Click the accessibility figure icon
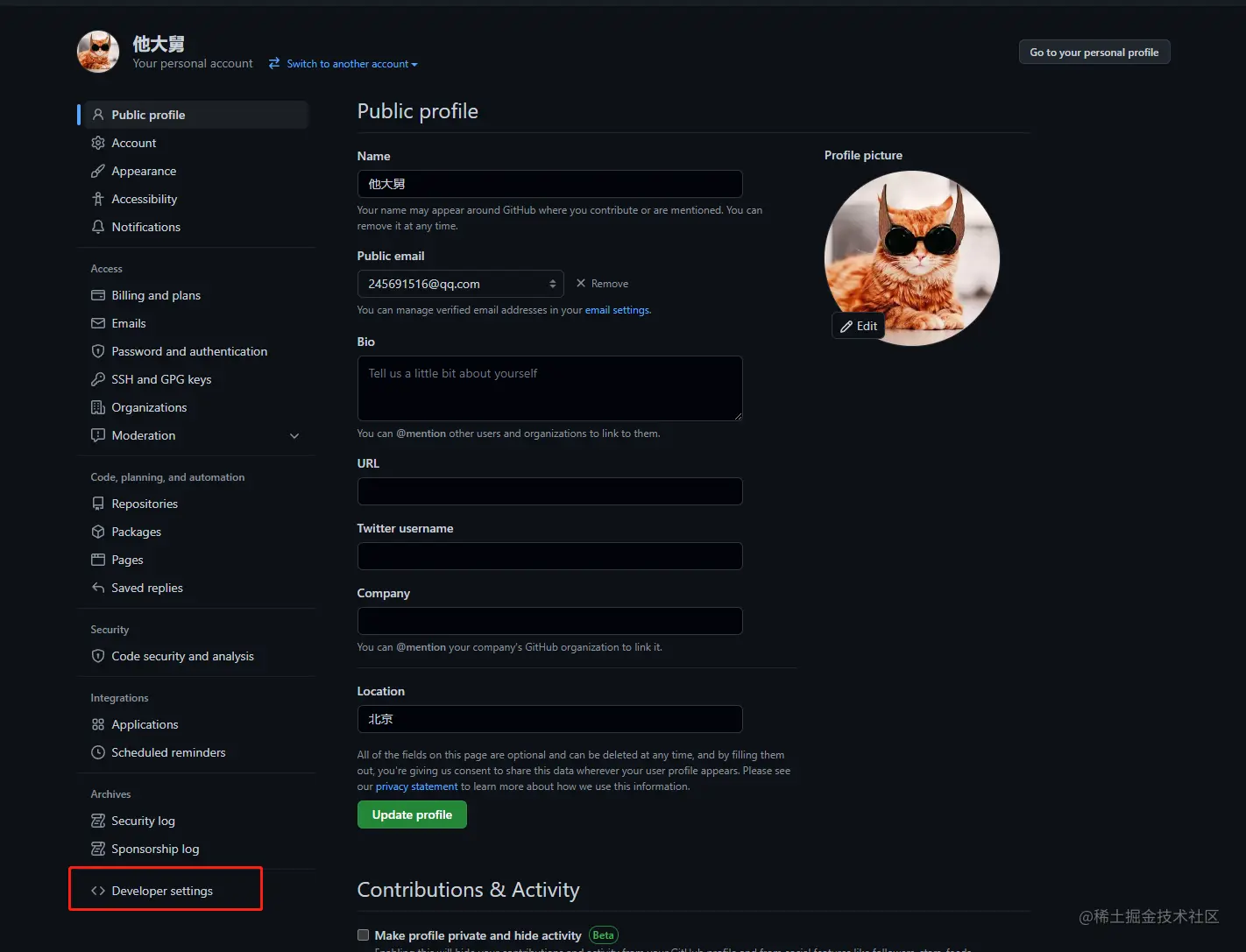The width and height of the screenshot is (1246, 952). [98, 199]
